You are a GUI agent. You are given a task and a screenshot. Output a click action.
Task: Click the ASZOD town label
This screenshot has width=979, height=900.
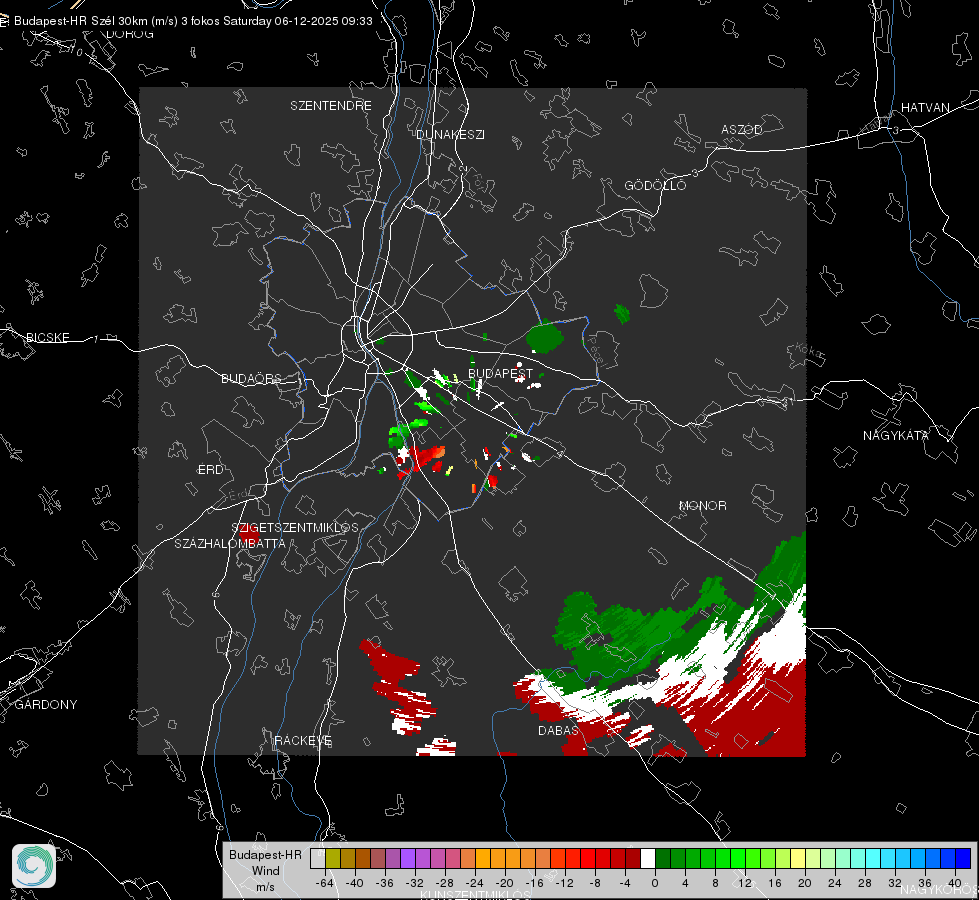click(x=742, y=129)
